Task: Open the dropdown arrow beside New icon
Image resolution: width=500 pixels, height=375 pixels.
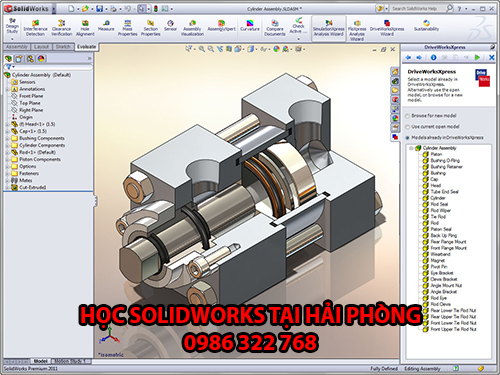Action: (x=77, y=9)
